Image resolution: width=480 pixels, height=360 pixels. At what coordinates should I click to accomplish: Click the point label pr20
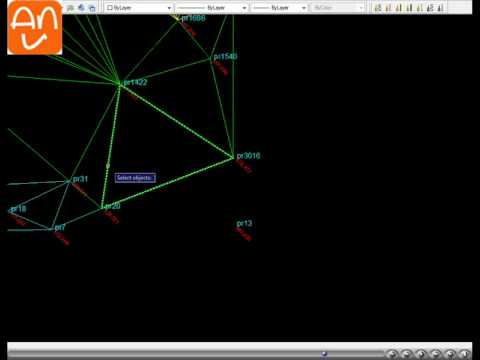point(113,206)
